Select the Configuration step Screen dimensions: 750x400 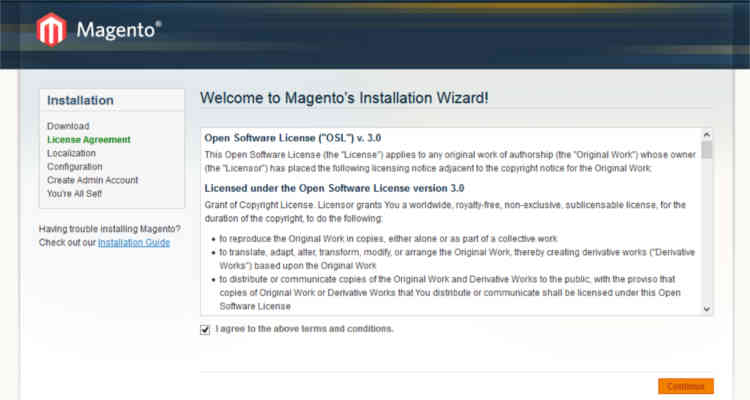click(x=75, y=167)
